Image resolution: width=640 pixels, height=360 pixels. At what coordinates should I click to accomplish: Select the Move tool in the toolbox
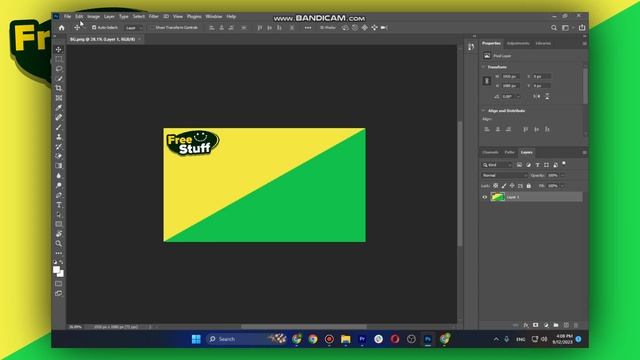(x=59, y=49)
